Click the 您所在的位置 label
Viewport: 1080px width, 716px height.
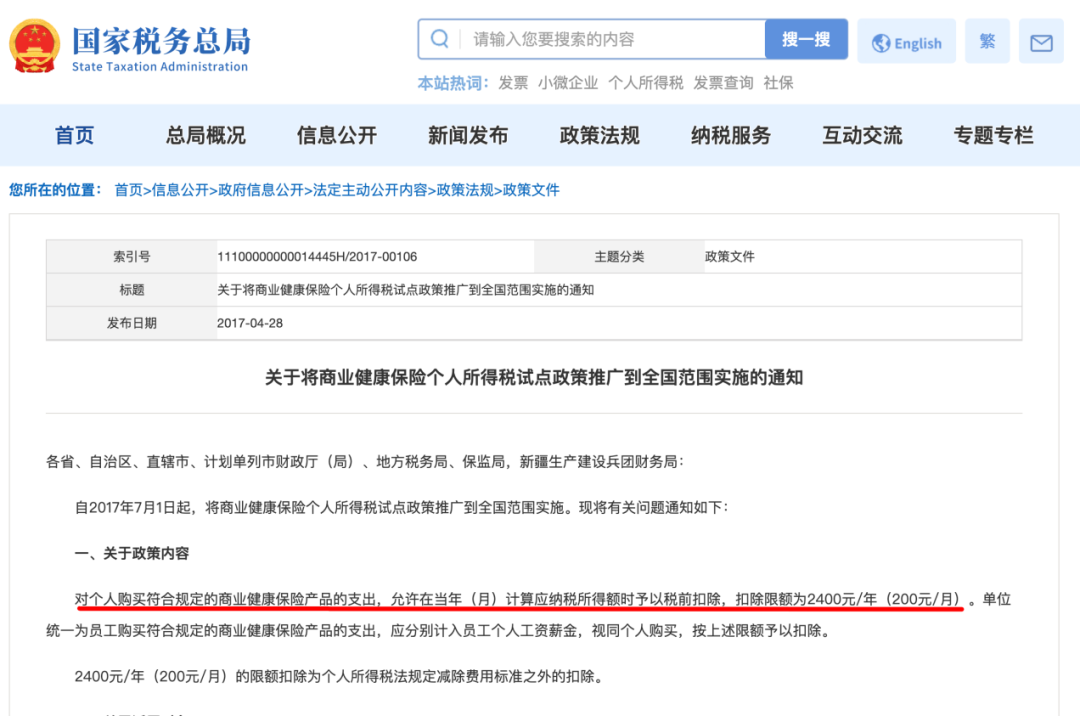(55, 190)
